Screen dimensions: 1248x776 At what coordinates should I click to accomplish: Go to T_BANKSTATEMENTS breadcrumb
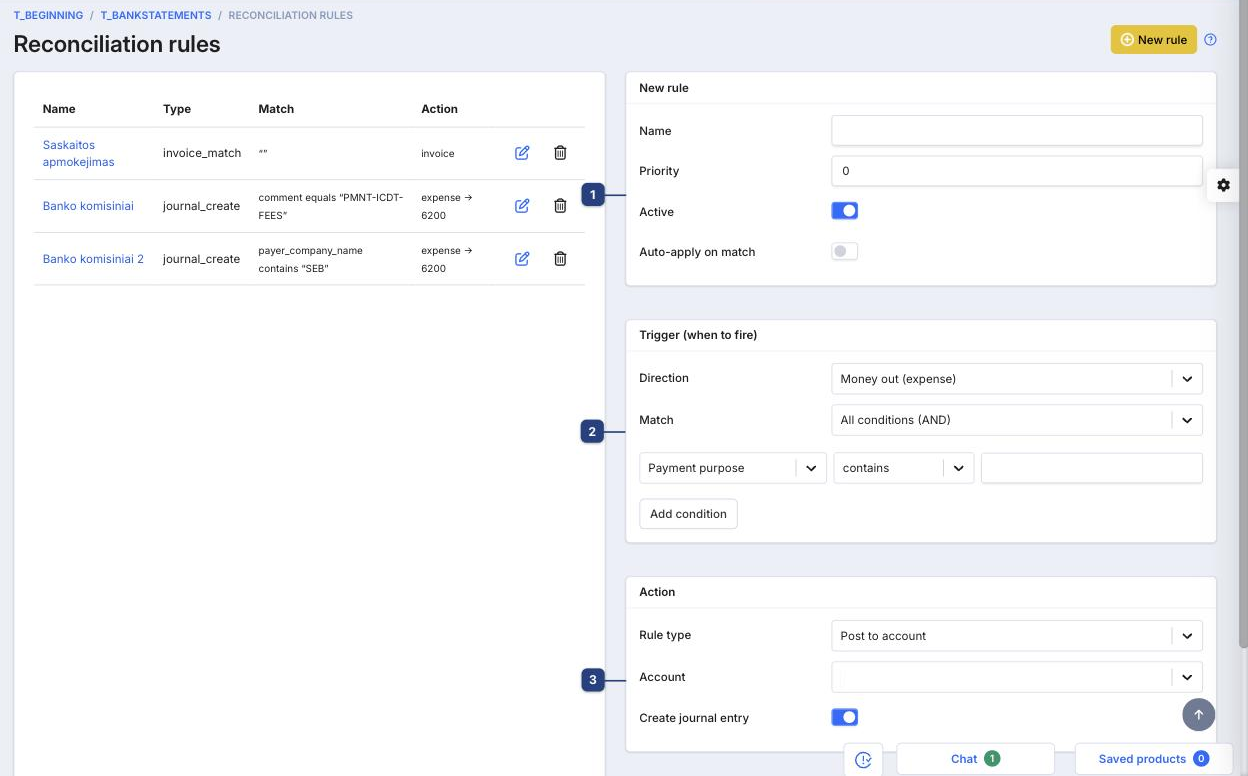(x=156, y=16)
